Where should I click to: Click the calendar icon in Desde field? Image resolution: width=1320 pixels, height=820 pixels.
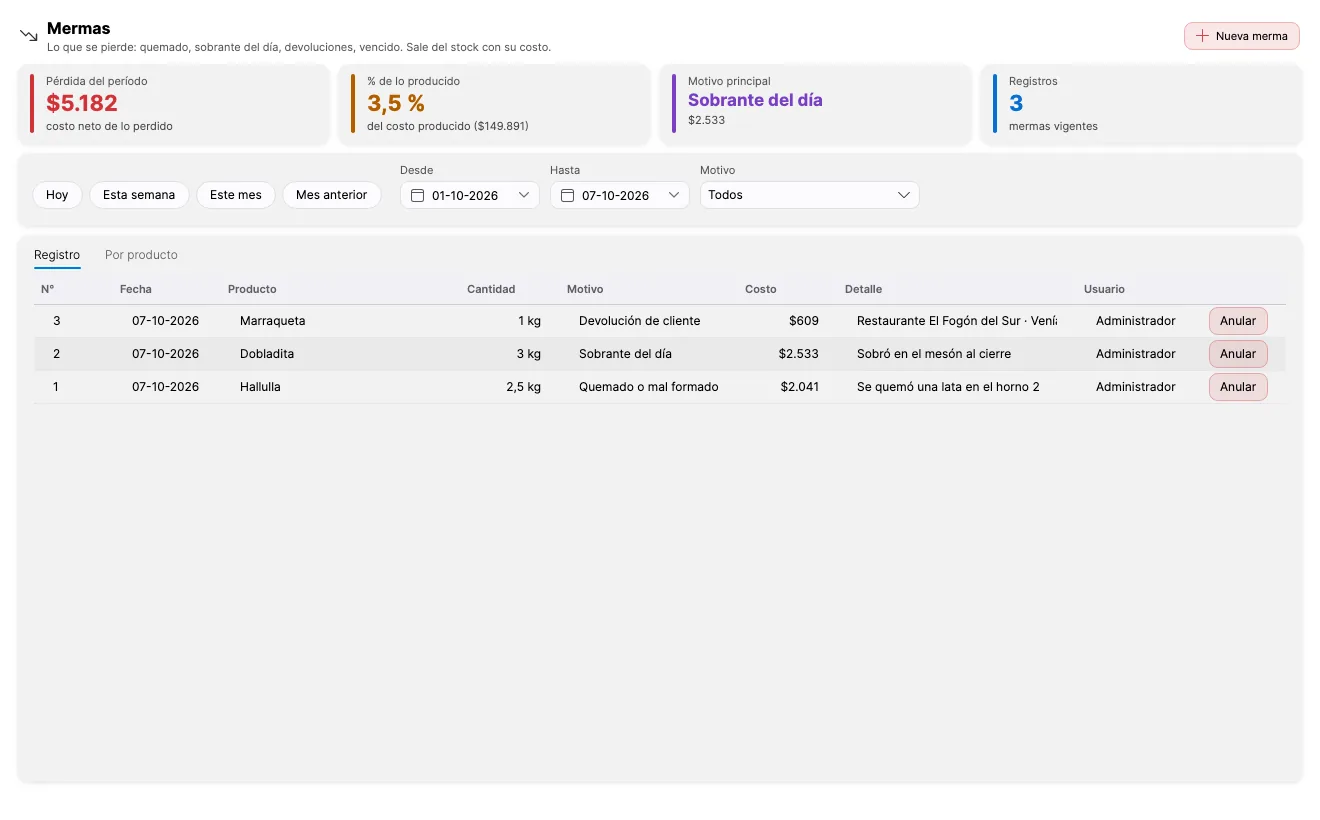pyautogui.click(x=418, y=195)
